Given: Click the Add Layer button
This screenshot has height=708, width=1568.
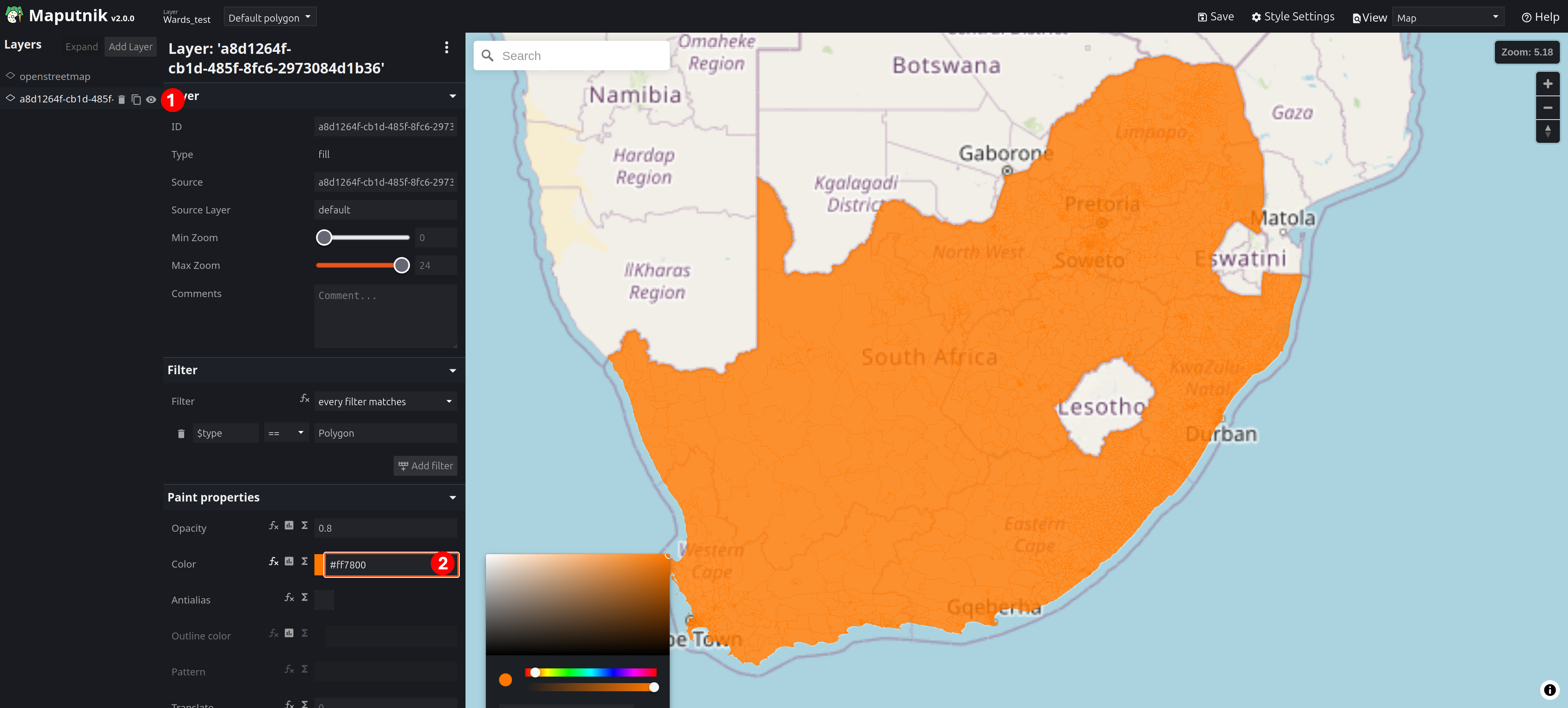Looking at the screenshot, I should [130, 47].
